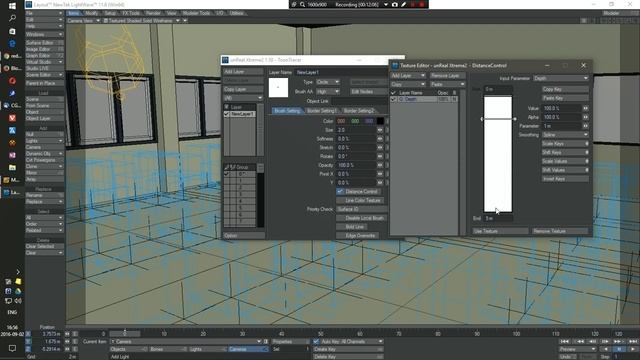Open the File dropdown menu
Viewport: 640px width, 360px height.
(x=44, y=13)
